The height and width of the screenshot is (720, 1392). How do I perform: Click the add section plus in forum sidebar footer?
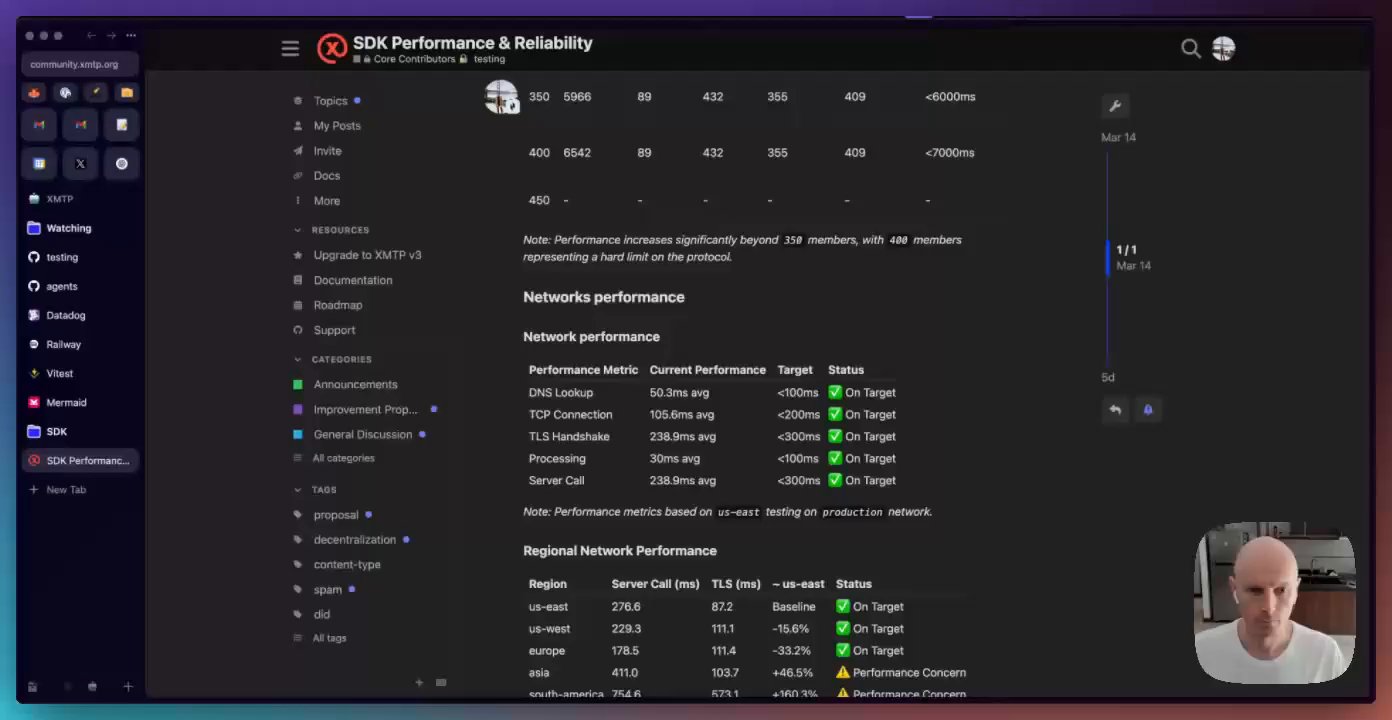(419, 683)
